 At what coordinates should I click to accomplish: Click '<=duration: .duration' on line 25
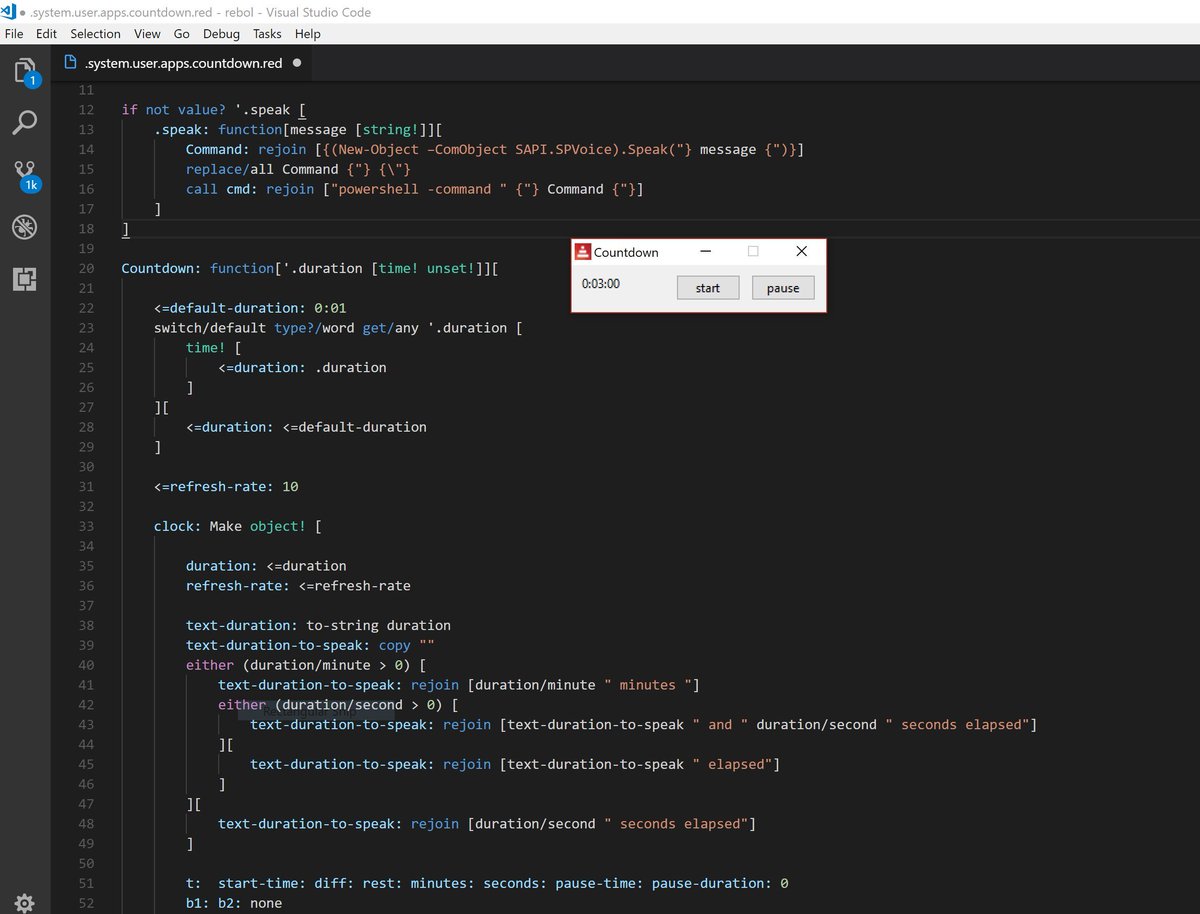(x=302, y=367)
